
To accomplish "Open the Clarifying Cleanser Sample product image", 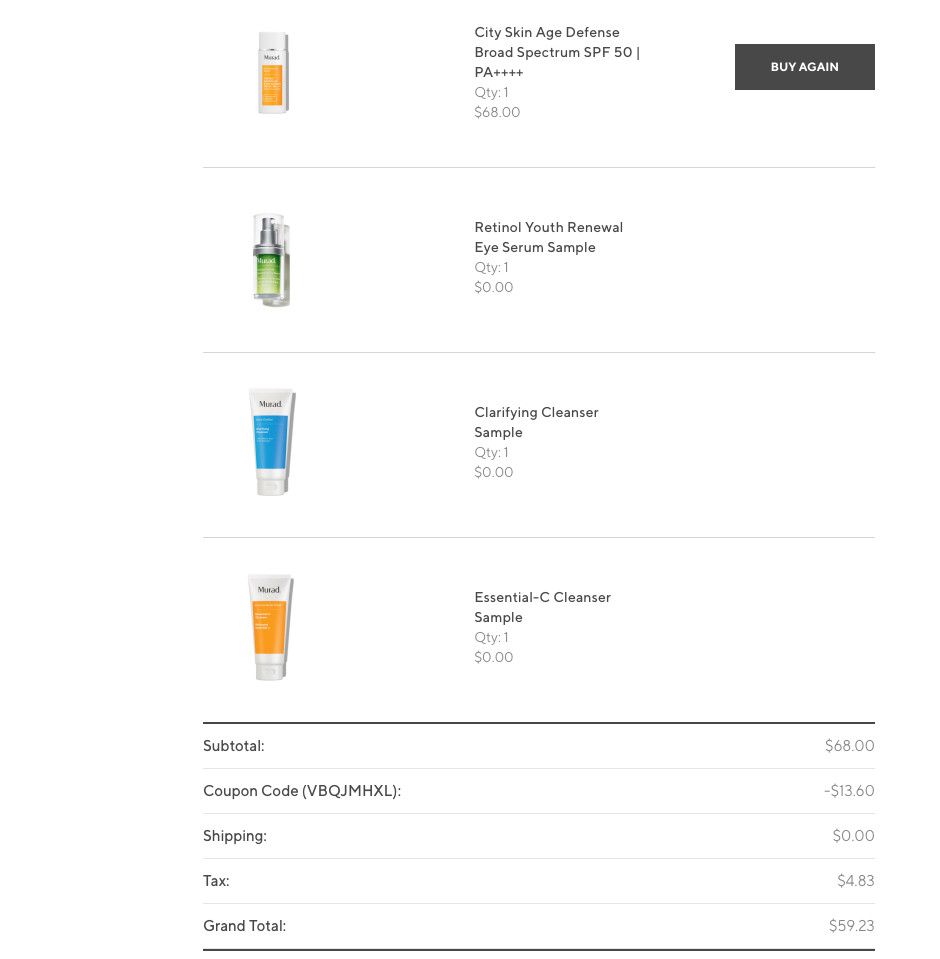I will (x=272, y=442).
